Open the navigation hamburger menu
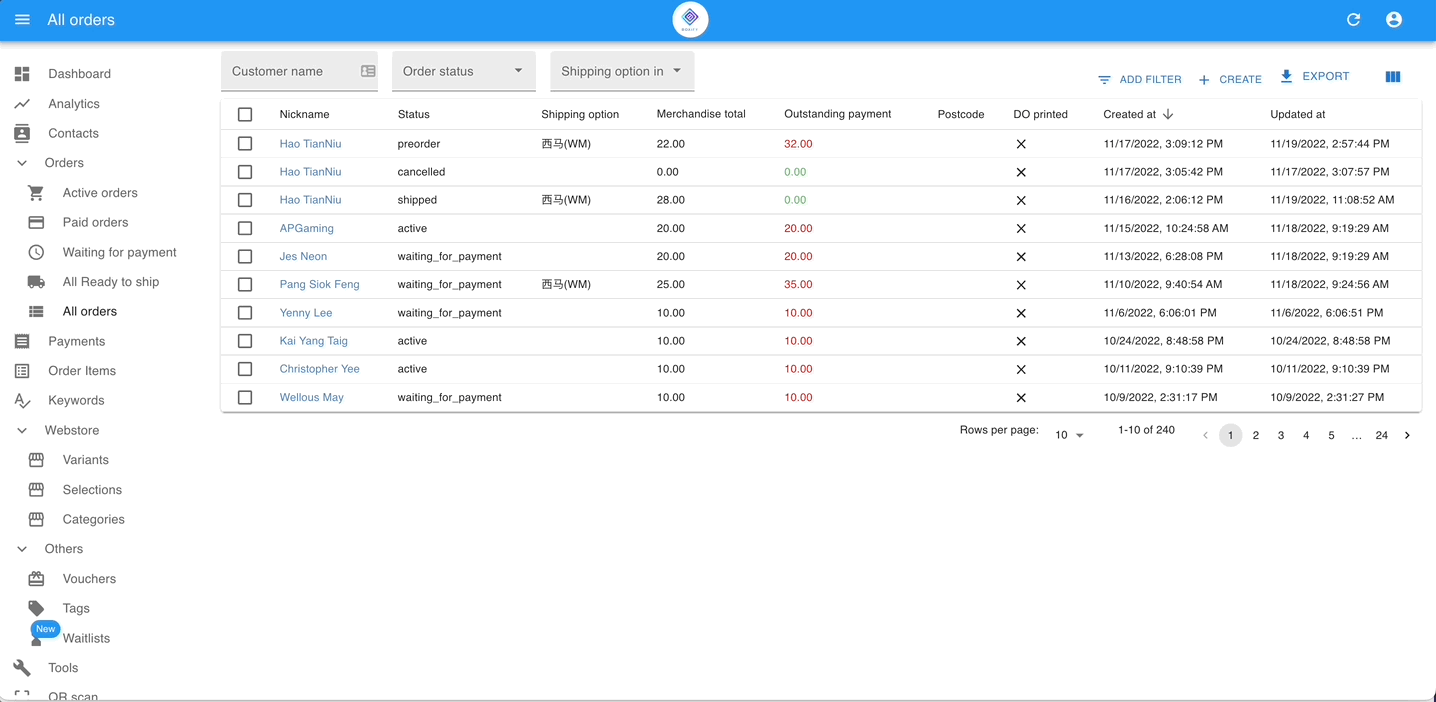The image size is (1436, 702). [x=22, y=19]
